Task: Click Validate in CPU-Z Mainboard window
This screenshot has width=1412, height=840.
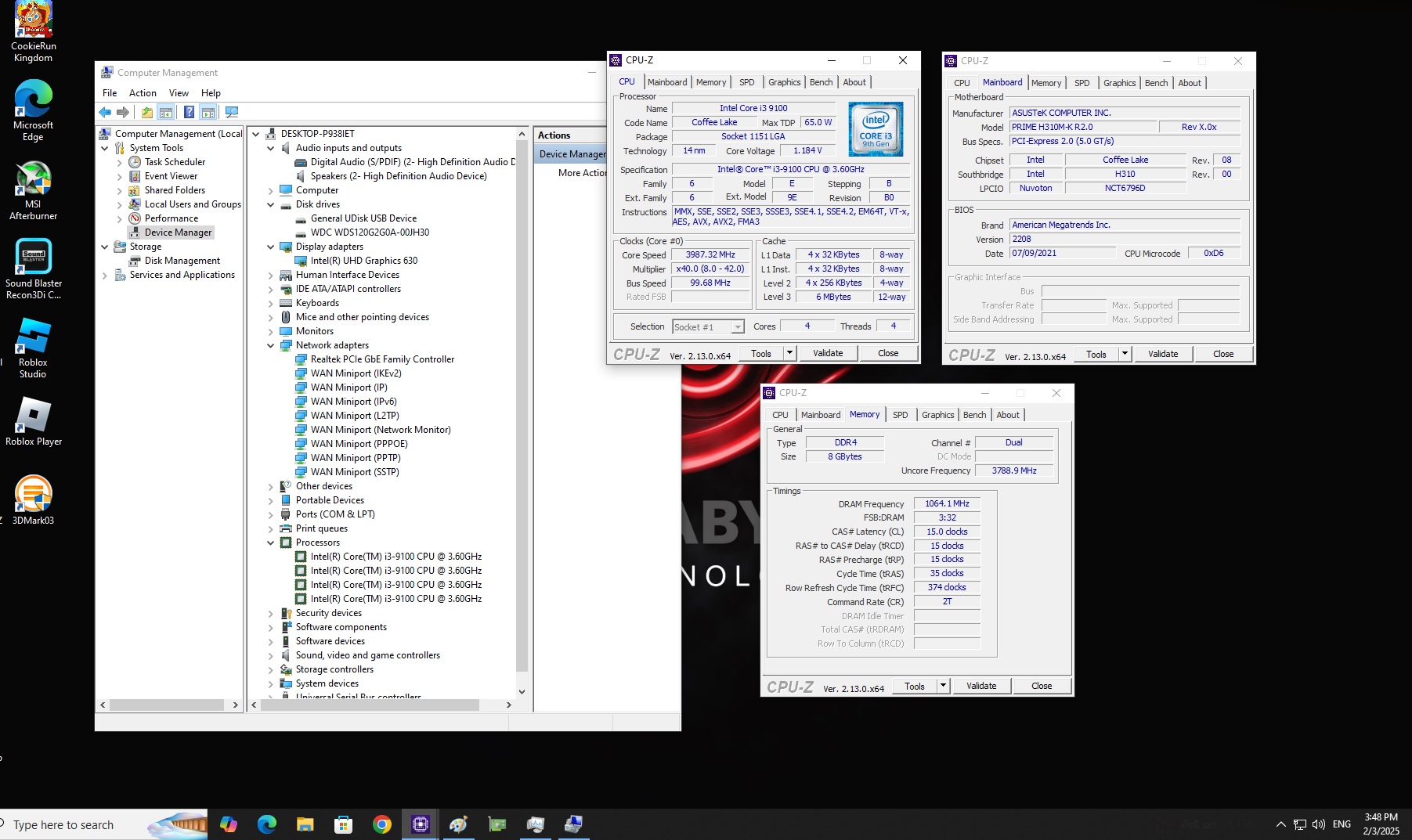Action: tap(1163, 354)
